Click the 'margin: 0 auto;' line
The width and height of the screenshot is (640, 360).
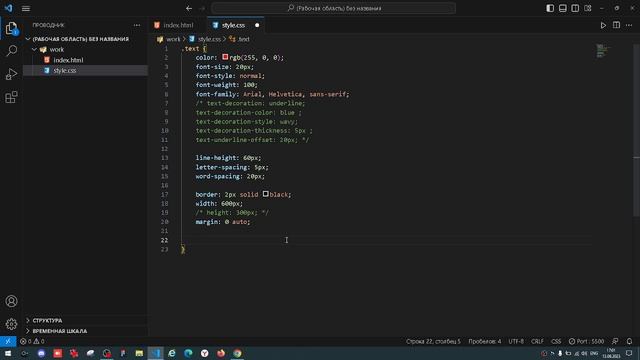point(223,222)
